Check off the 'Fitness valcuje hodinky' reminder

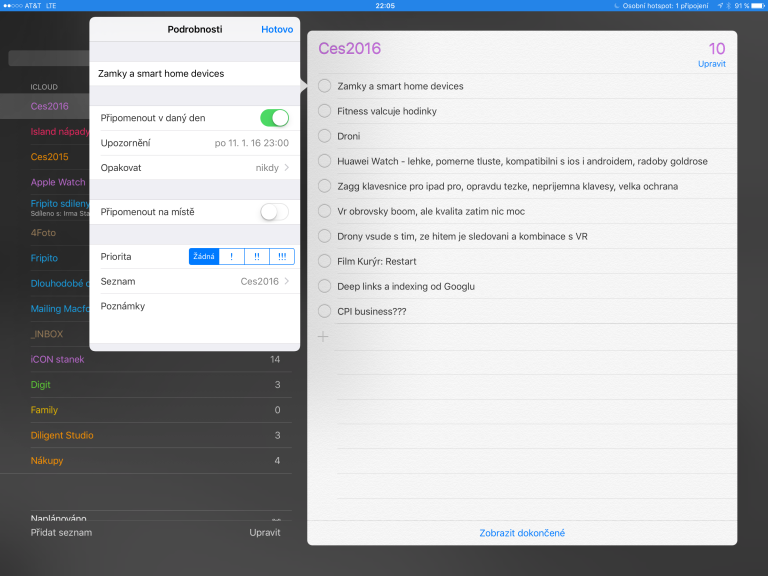click(324, 111)
